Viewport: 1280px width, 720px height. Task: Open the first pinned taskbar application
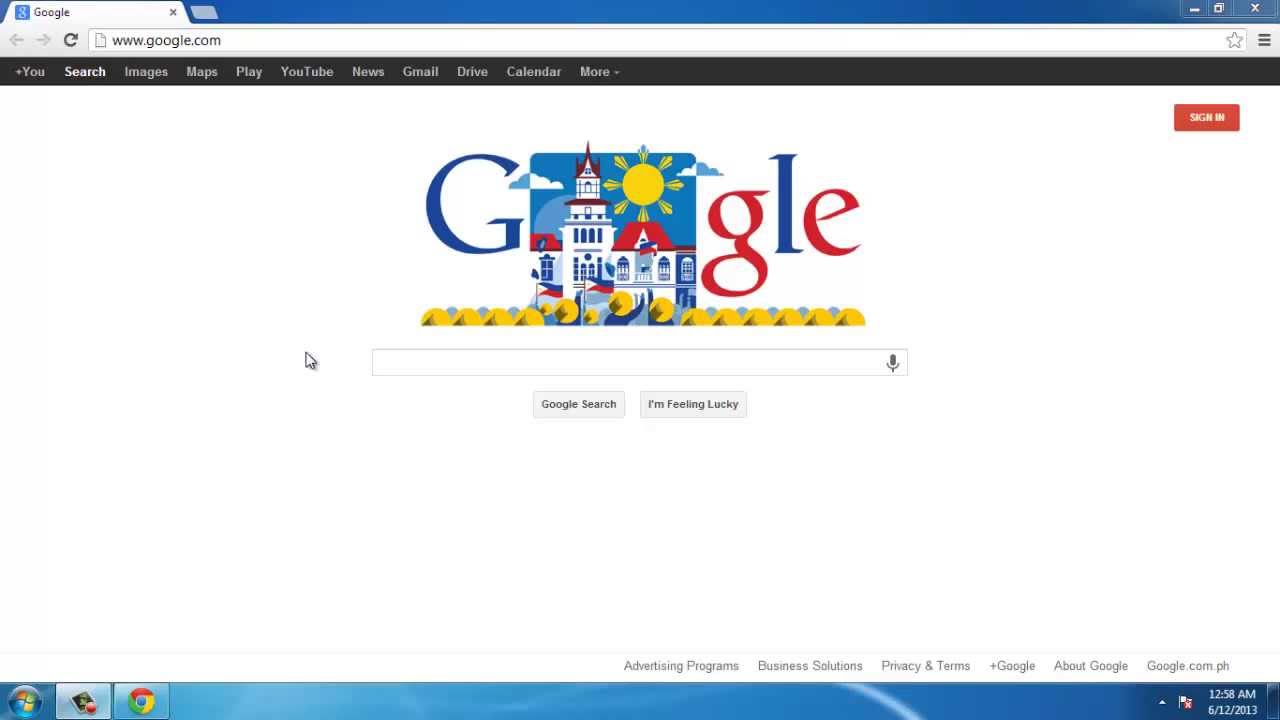tap(83, 702)
